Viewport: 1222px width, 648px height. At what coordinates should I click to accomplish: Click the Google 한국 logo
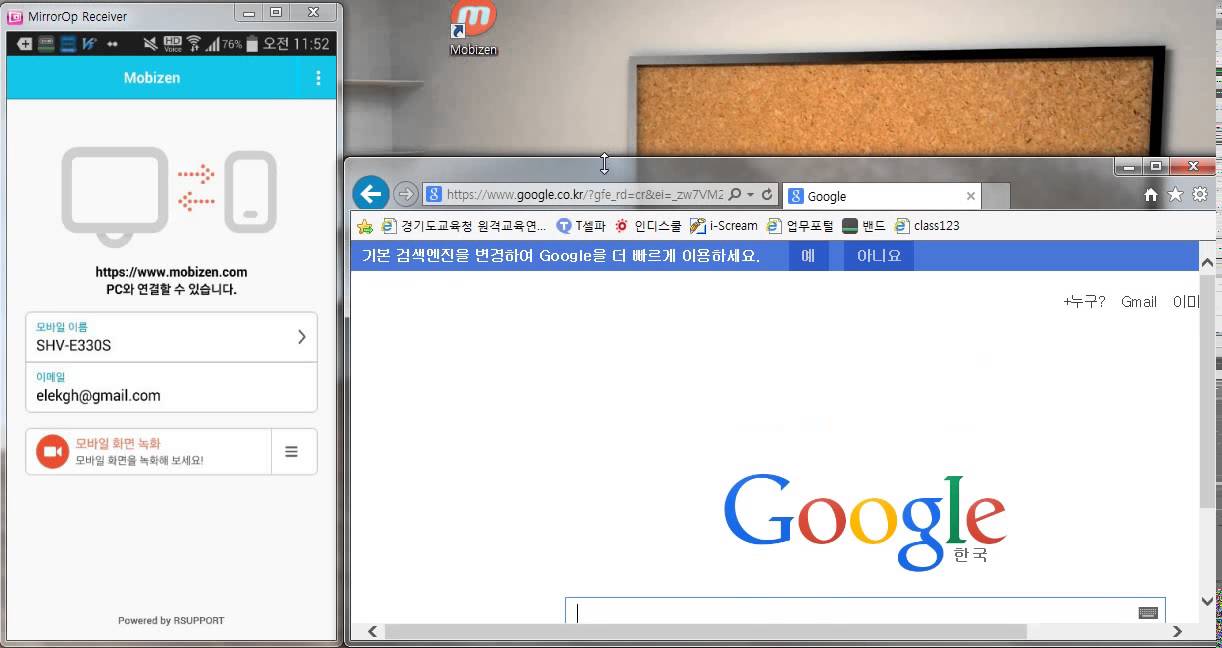(x=865, y=521)
